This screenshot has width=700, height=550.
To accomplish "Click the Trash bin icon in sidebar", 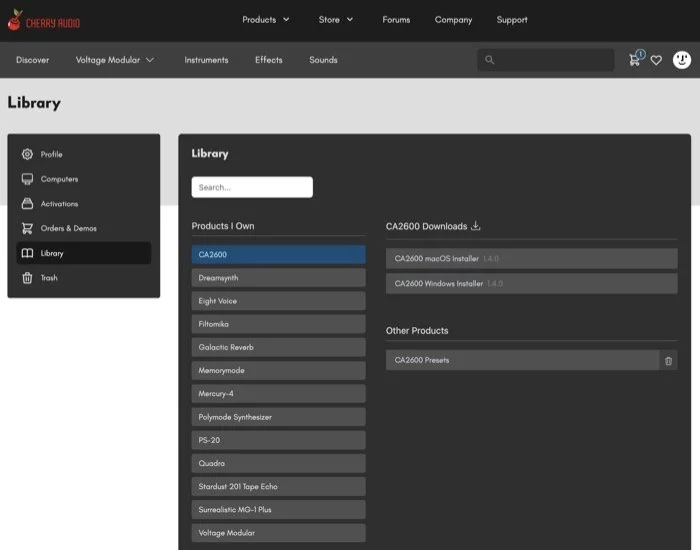I will 27,278.
